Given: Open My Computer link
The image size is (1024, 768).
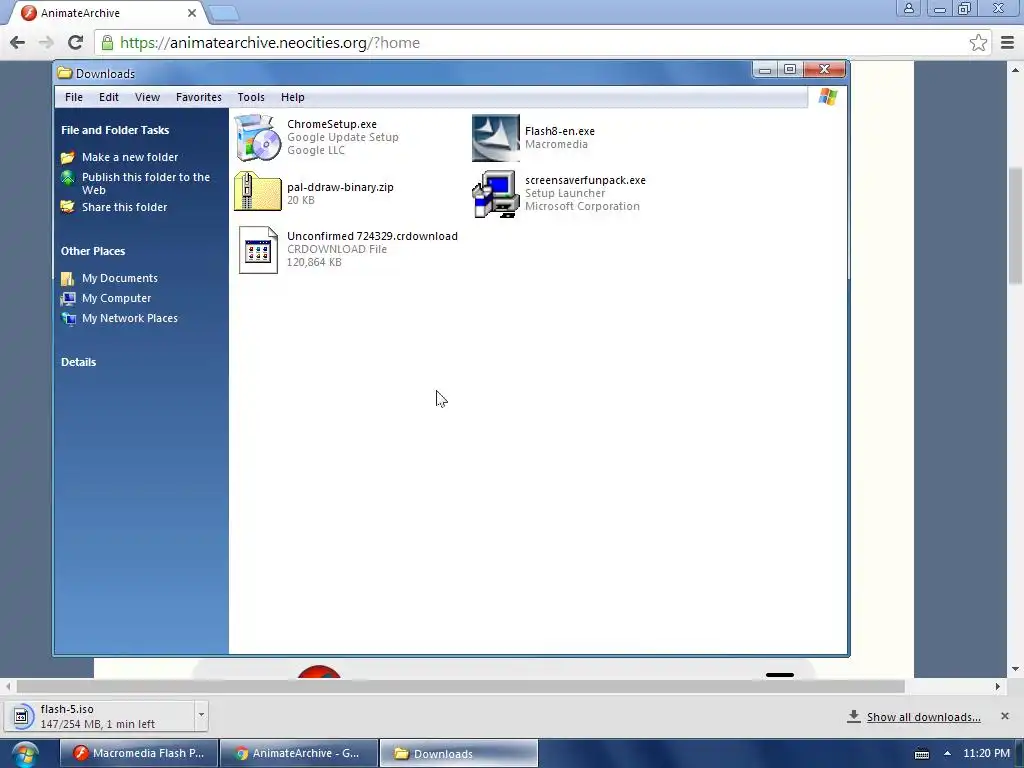Looking at the screenshot, I should 116,298.
